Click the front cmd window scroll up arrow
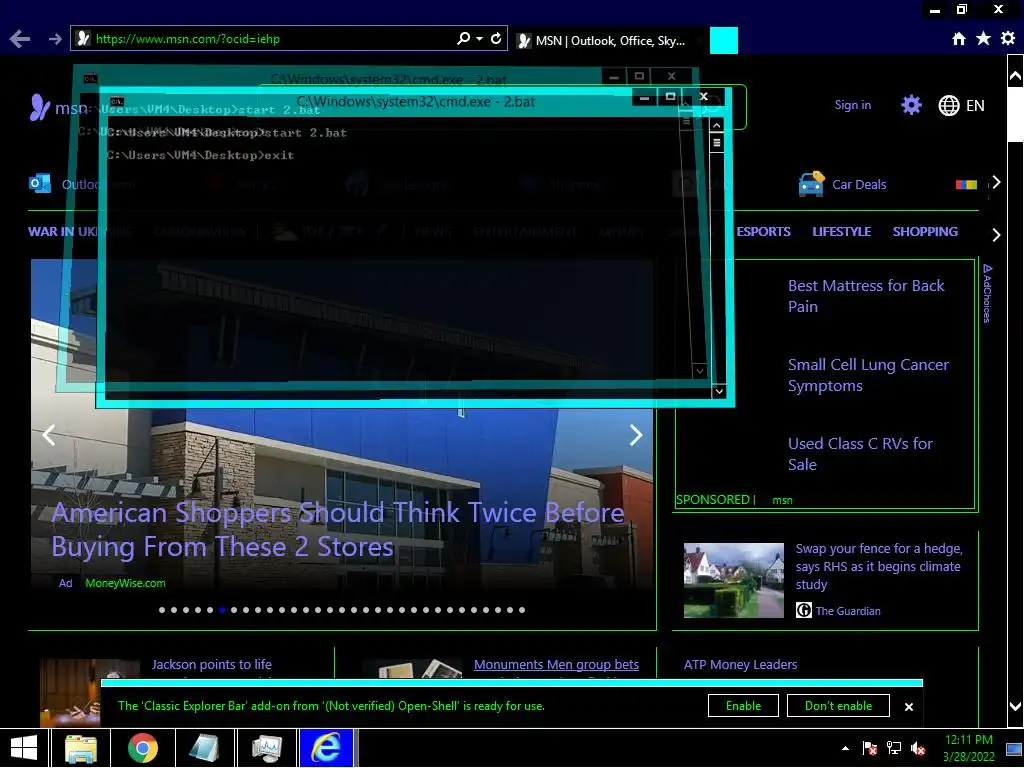 [x=717, y=125]
